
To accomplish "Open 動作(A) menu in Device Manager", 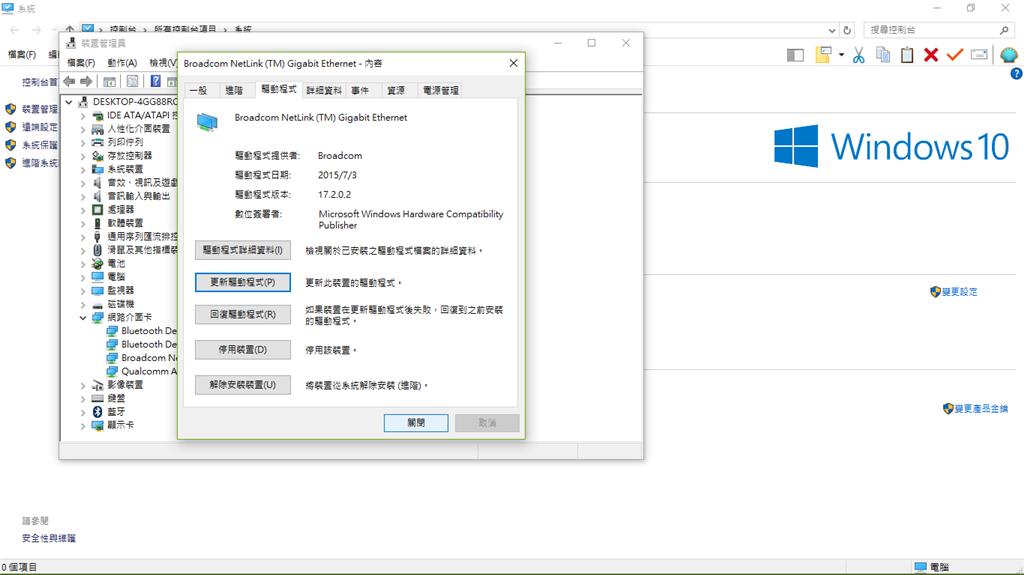I will point(122,63).
